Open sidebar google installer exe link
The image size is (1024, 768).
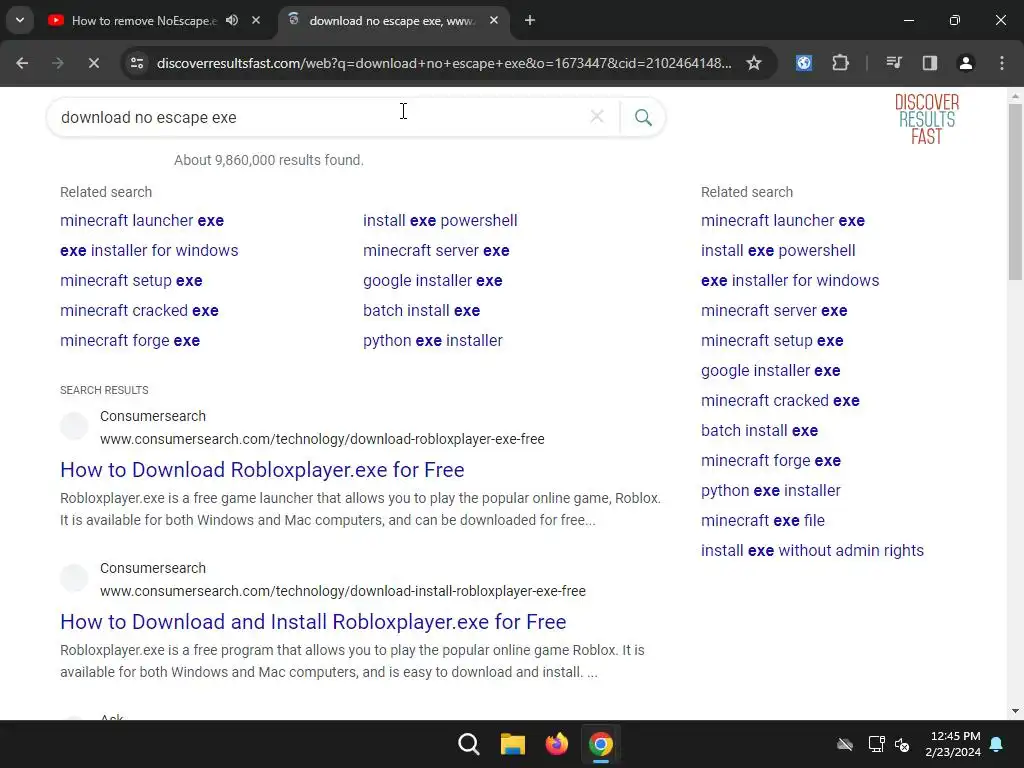pos(771,371)
